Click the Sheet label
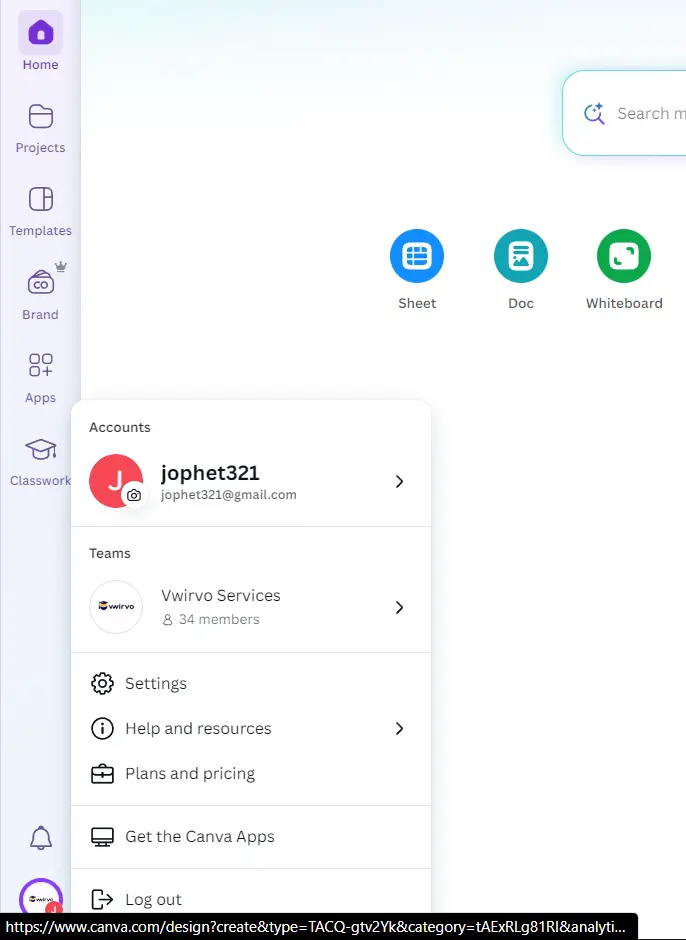686x940 pixels. tap(417, 303)
